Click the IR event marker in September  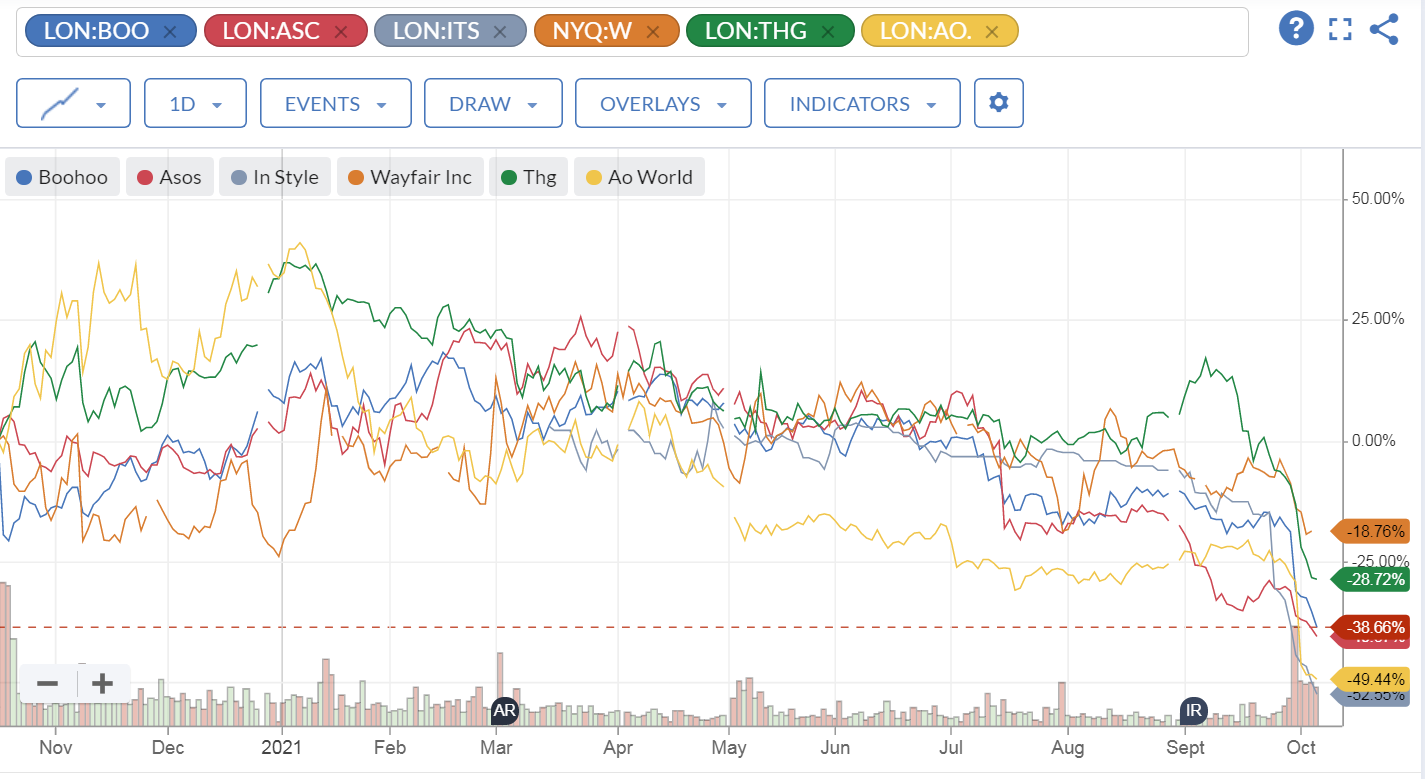tap(1193, 711)
